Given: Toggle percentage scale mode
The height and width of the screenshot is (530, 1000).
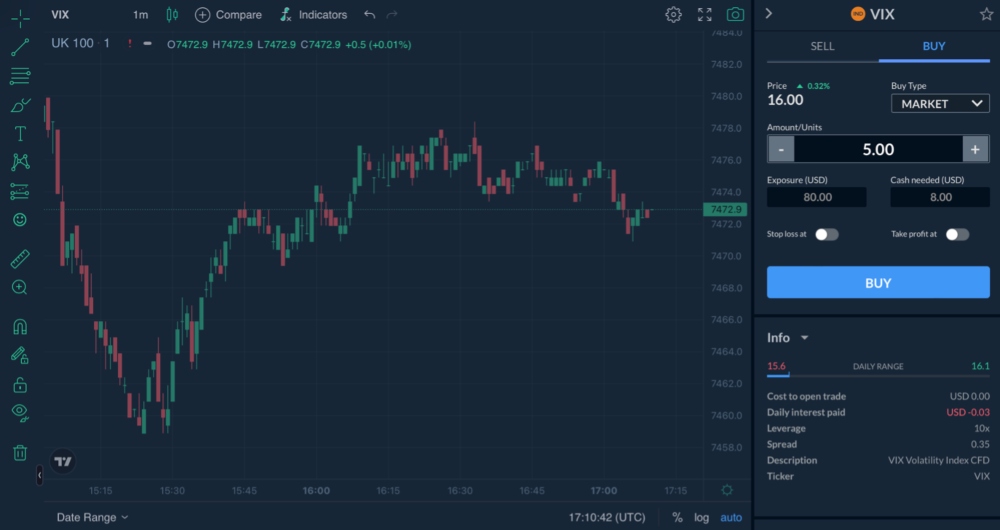Looking at the screenshot, I should pos(677,517).
